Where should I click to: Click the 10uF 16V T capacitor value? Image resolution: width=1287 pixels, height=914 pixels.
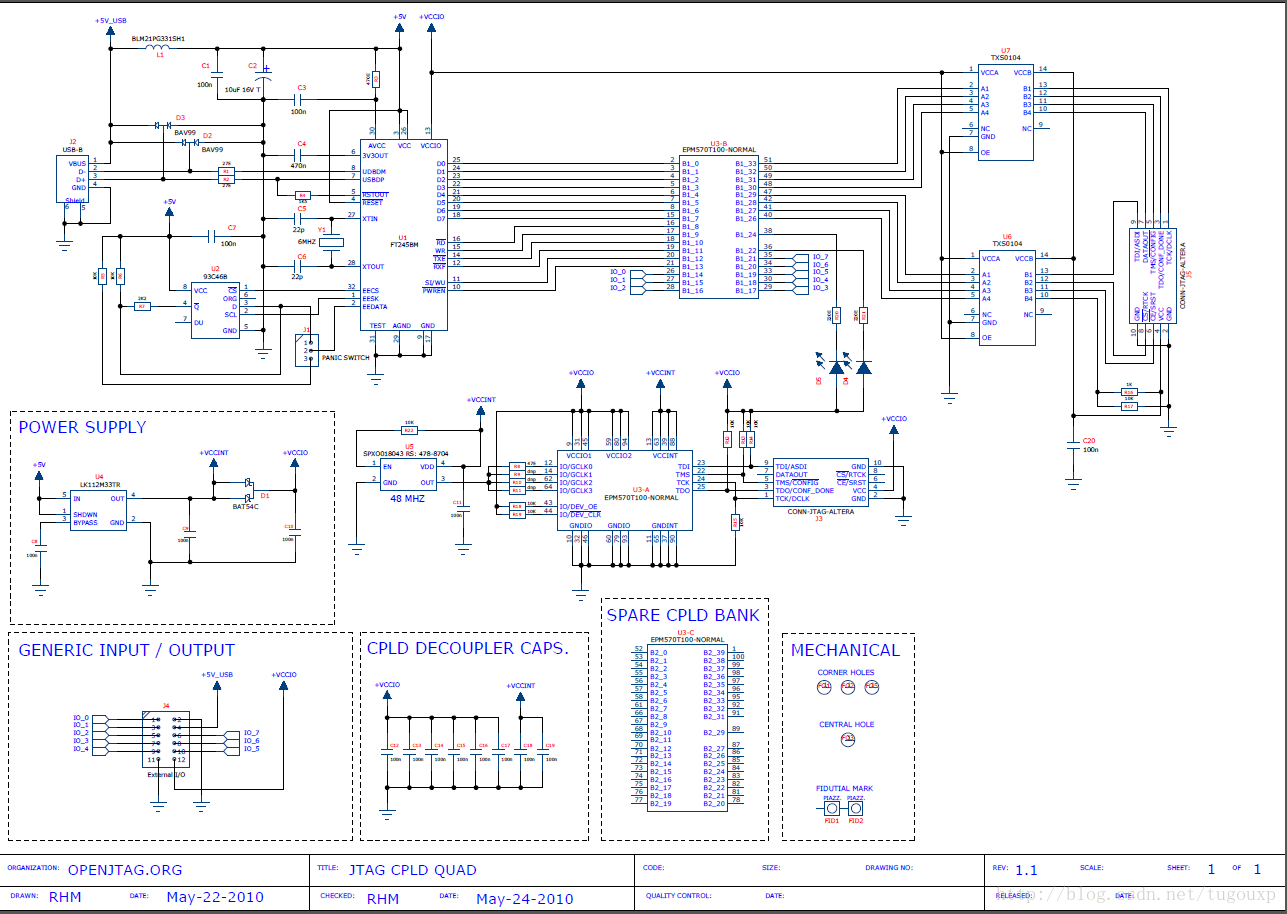click(243, 90)
